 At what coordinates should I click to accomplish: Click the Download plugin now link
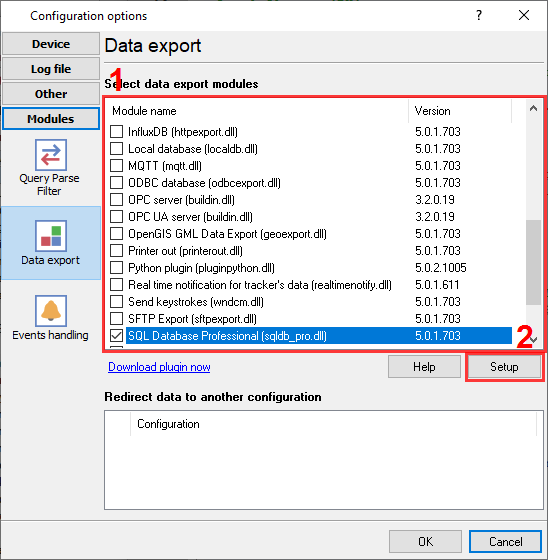click(159, 367)
